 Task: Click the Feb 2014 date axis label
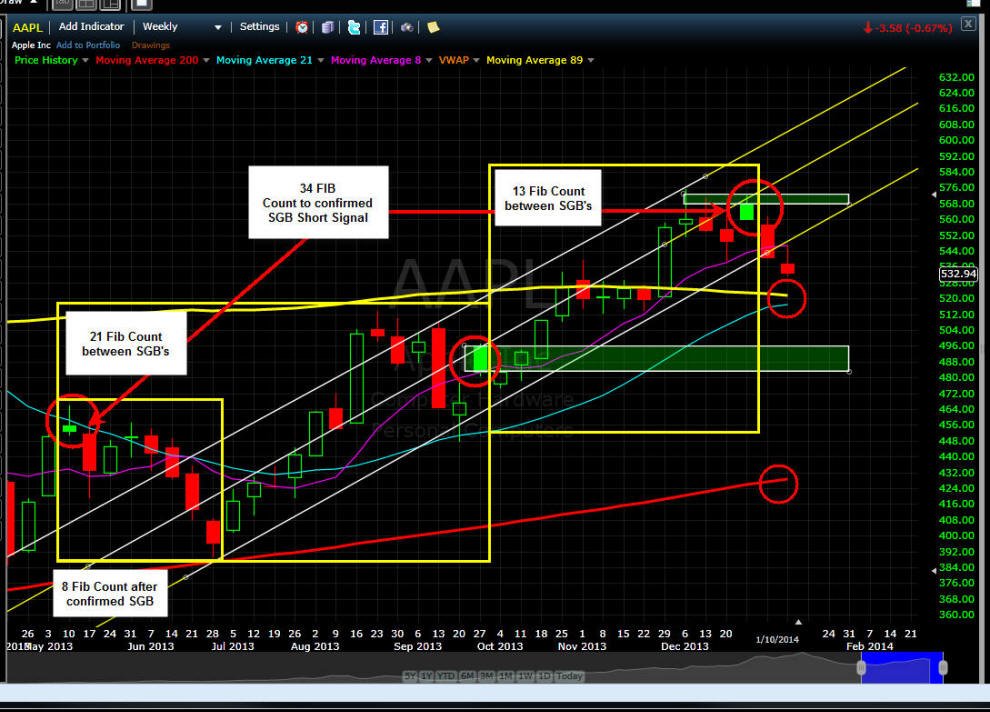870,646
